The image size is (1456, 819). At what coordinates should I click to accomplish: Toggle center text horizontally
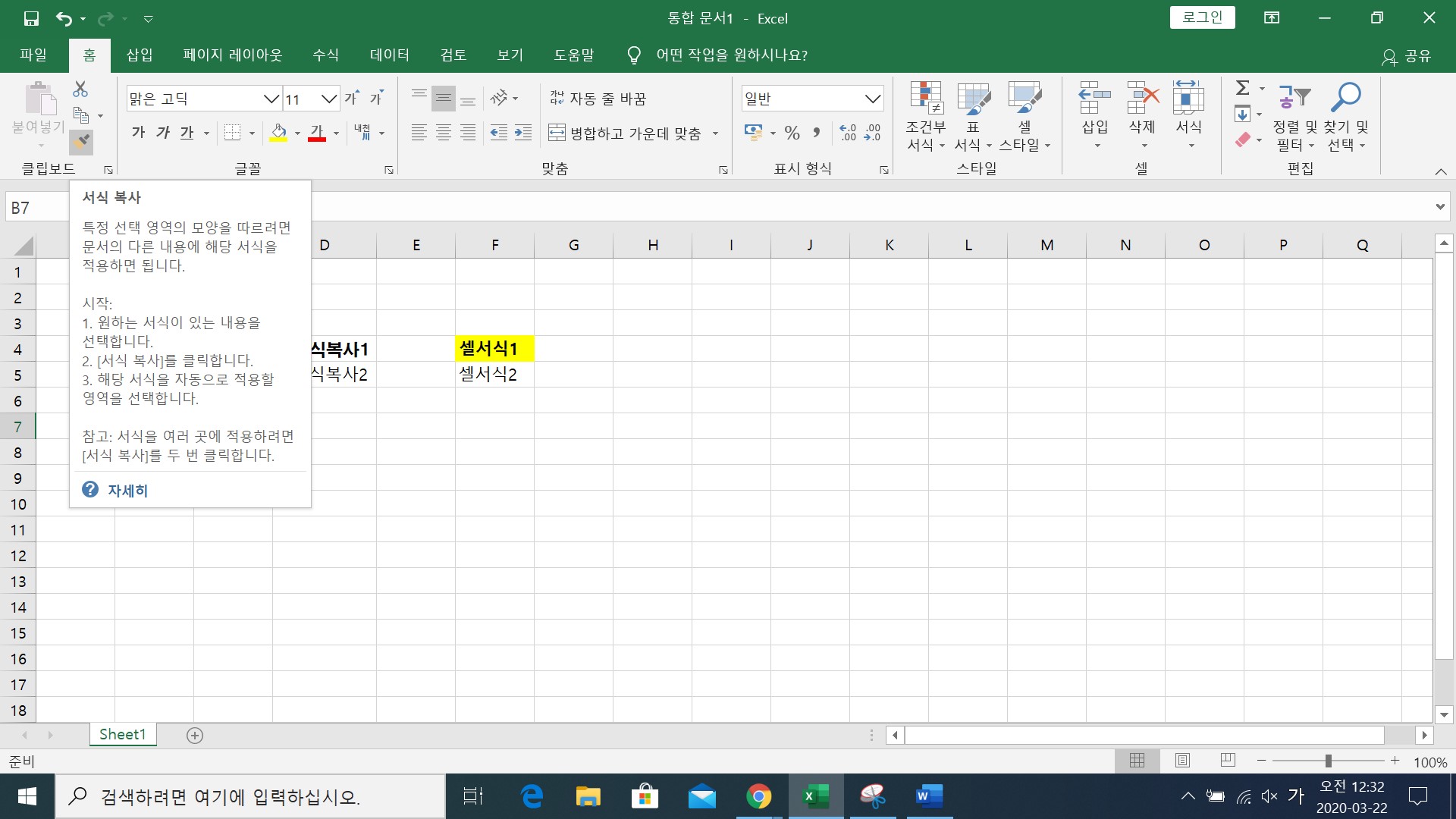pos(444,133)
